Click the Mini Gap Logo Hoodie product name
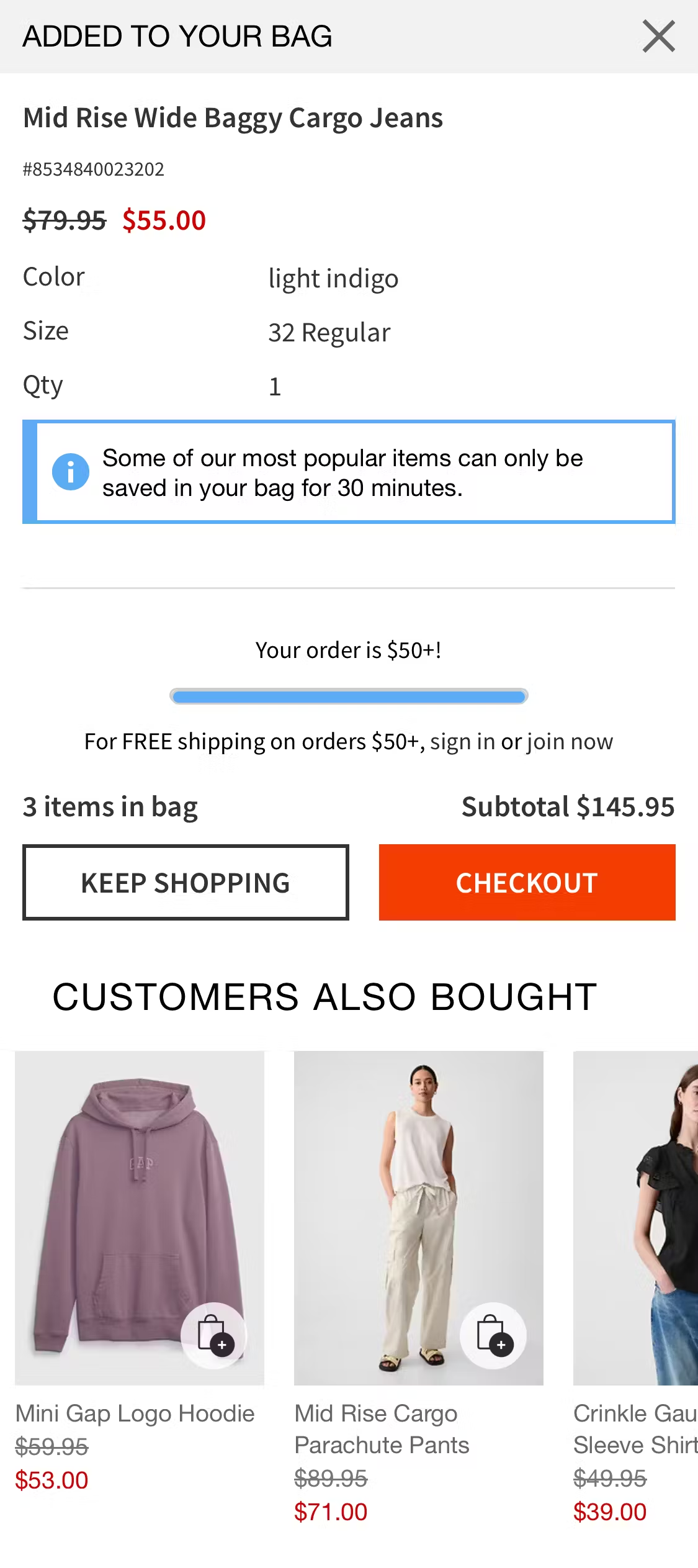The height and width of the screenshot is (1568, 698). [135, 1413]
